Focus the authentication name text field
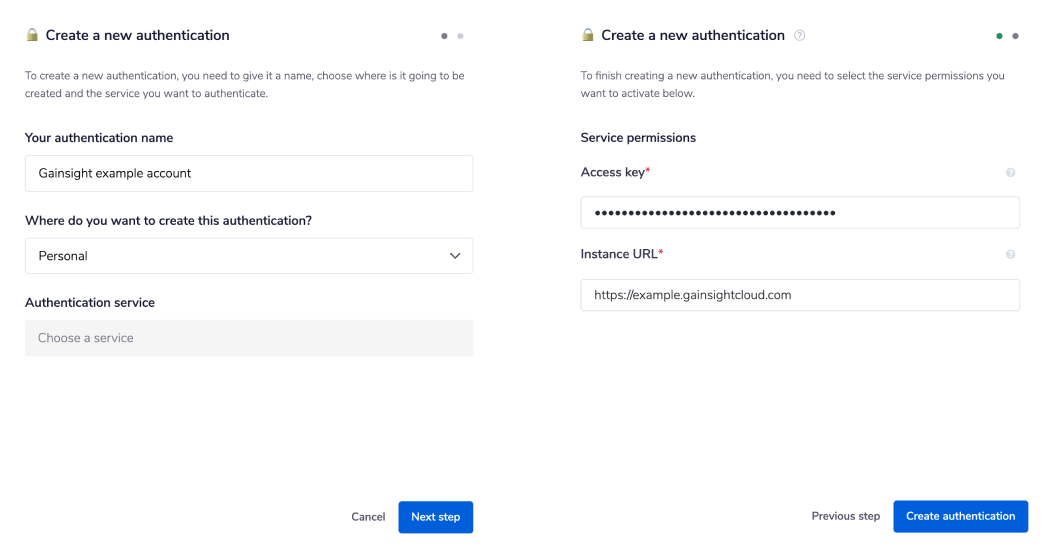 point(248,173)
